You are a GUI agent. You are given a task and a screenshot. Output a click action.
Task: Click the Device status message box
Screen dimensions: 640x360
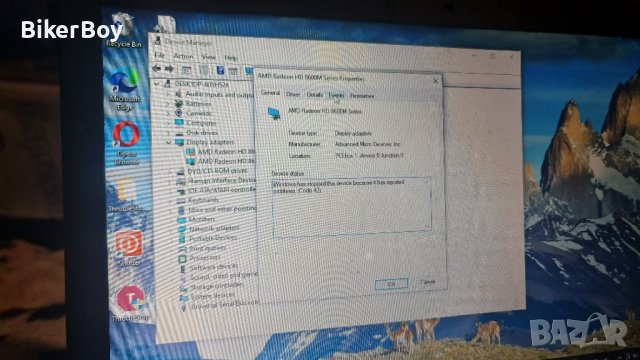pyautogui.click(x=351, y=207)
